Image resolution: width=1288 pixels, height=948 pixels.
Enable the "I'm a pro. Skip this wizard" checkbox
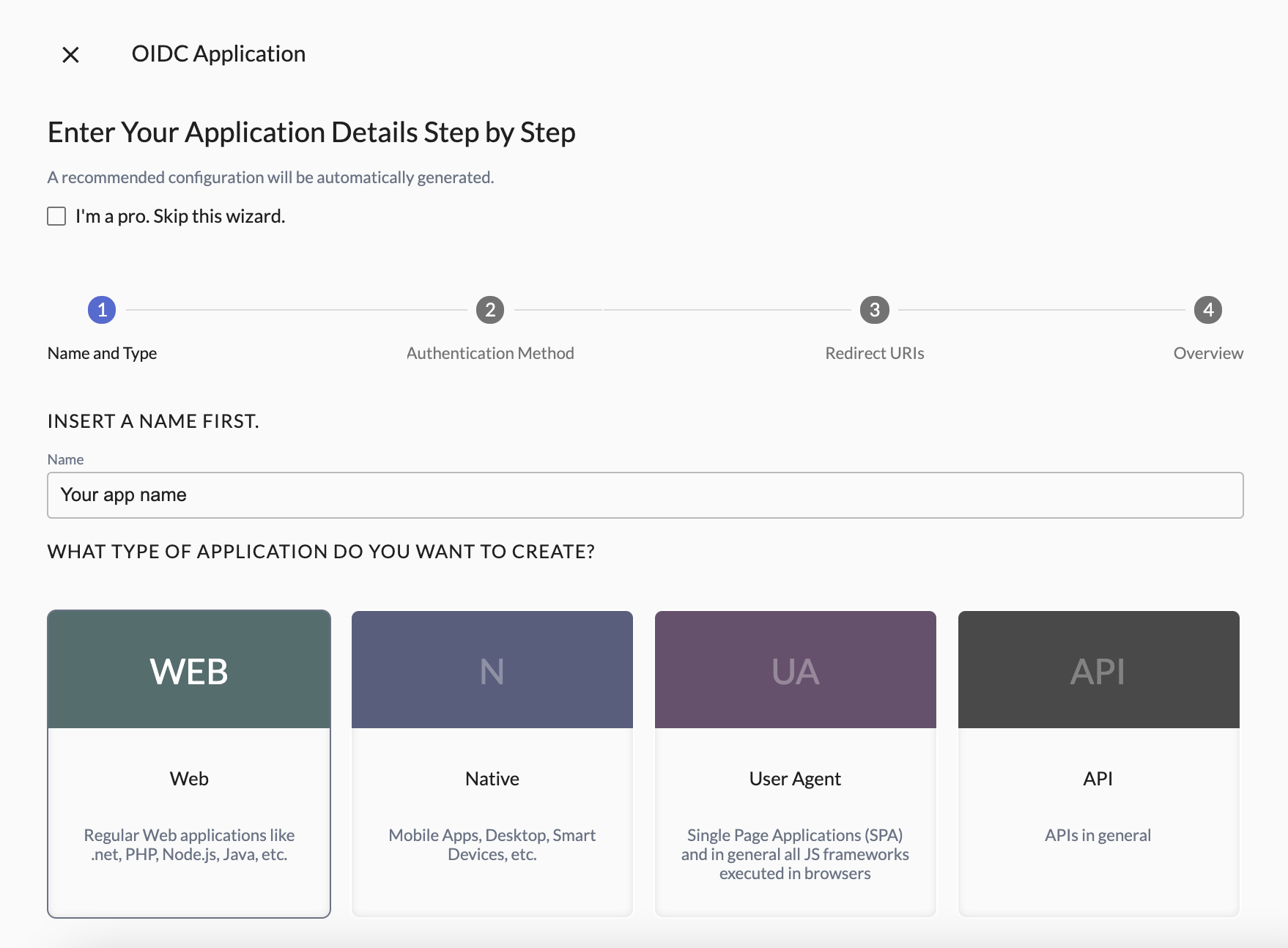tap(56, 215)
